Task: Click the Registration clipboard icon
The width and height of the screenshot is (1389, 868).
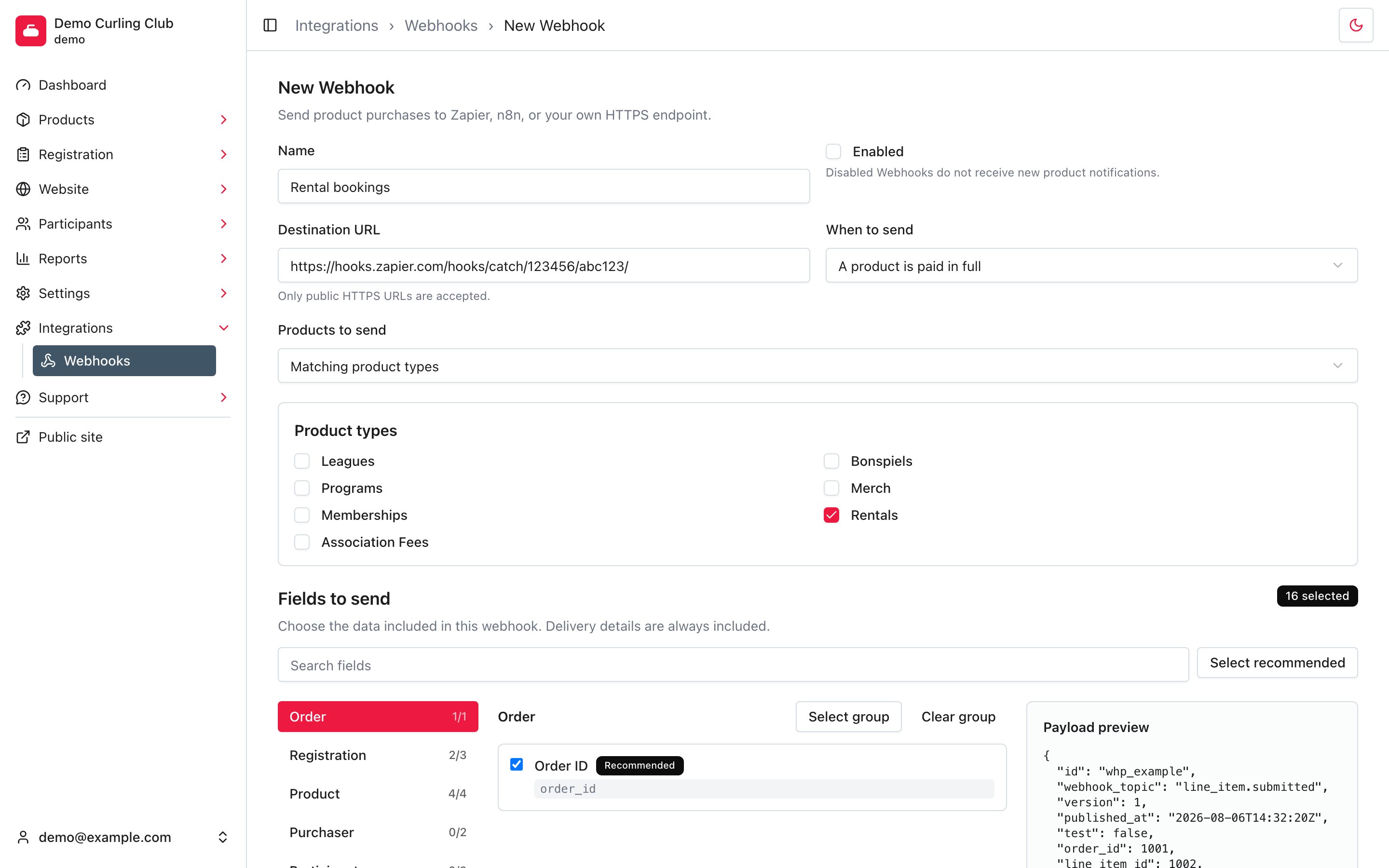Action: click(x=23, y=154)
